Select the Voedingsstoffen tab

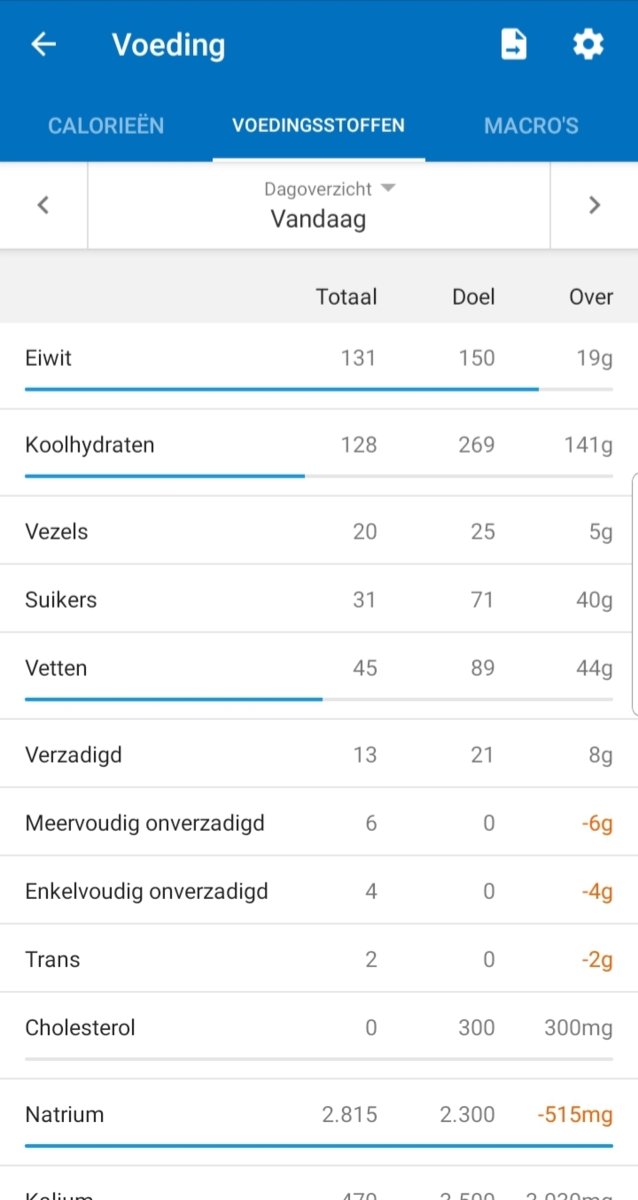coord(318,125)
